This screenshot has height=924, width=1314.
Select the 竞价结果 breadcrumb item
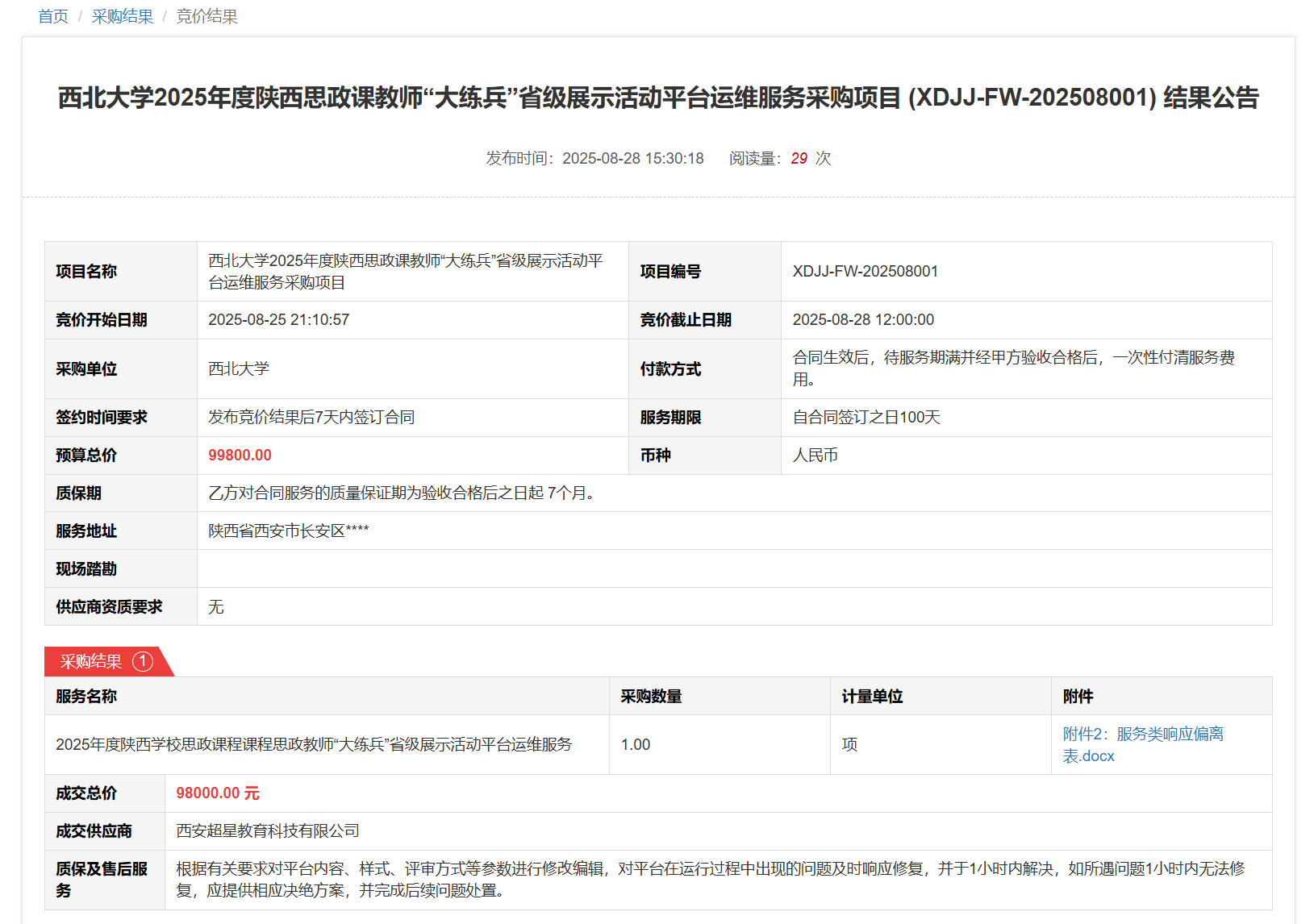(206, 17)
